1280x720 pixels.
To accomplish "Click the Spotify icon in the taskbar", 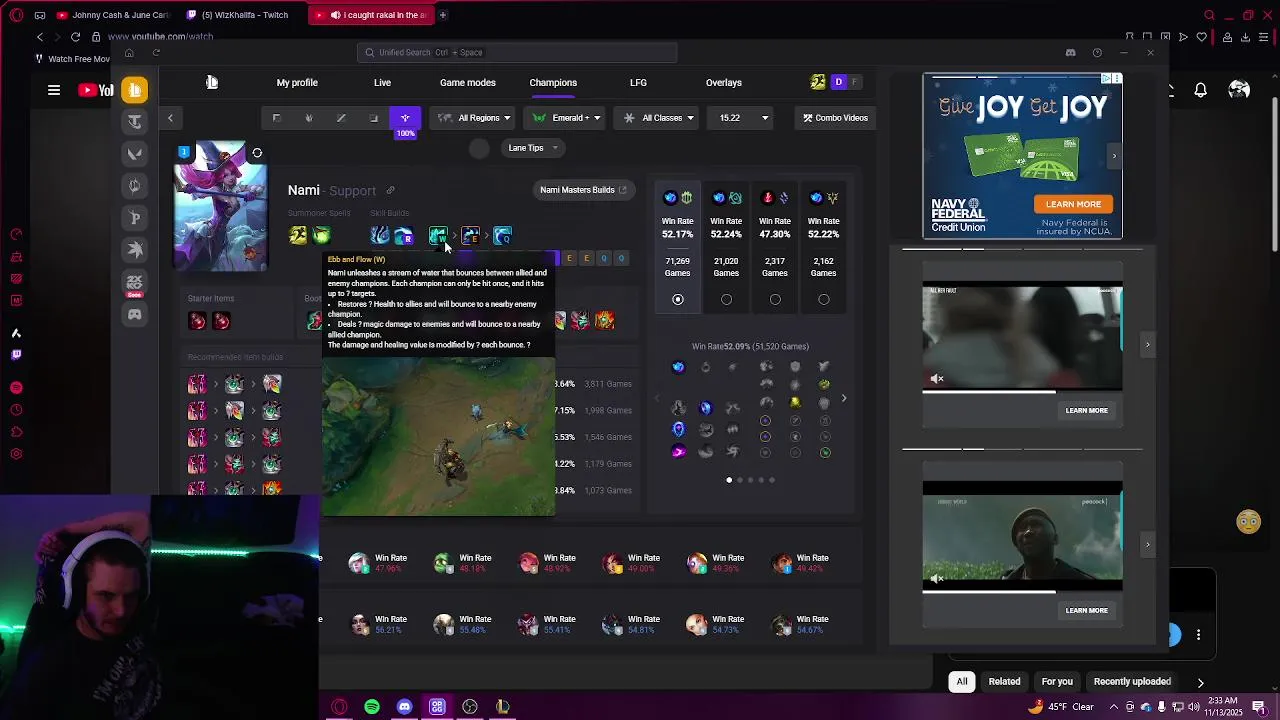I will 372,707.
